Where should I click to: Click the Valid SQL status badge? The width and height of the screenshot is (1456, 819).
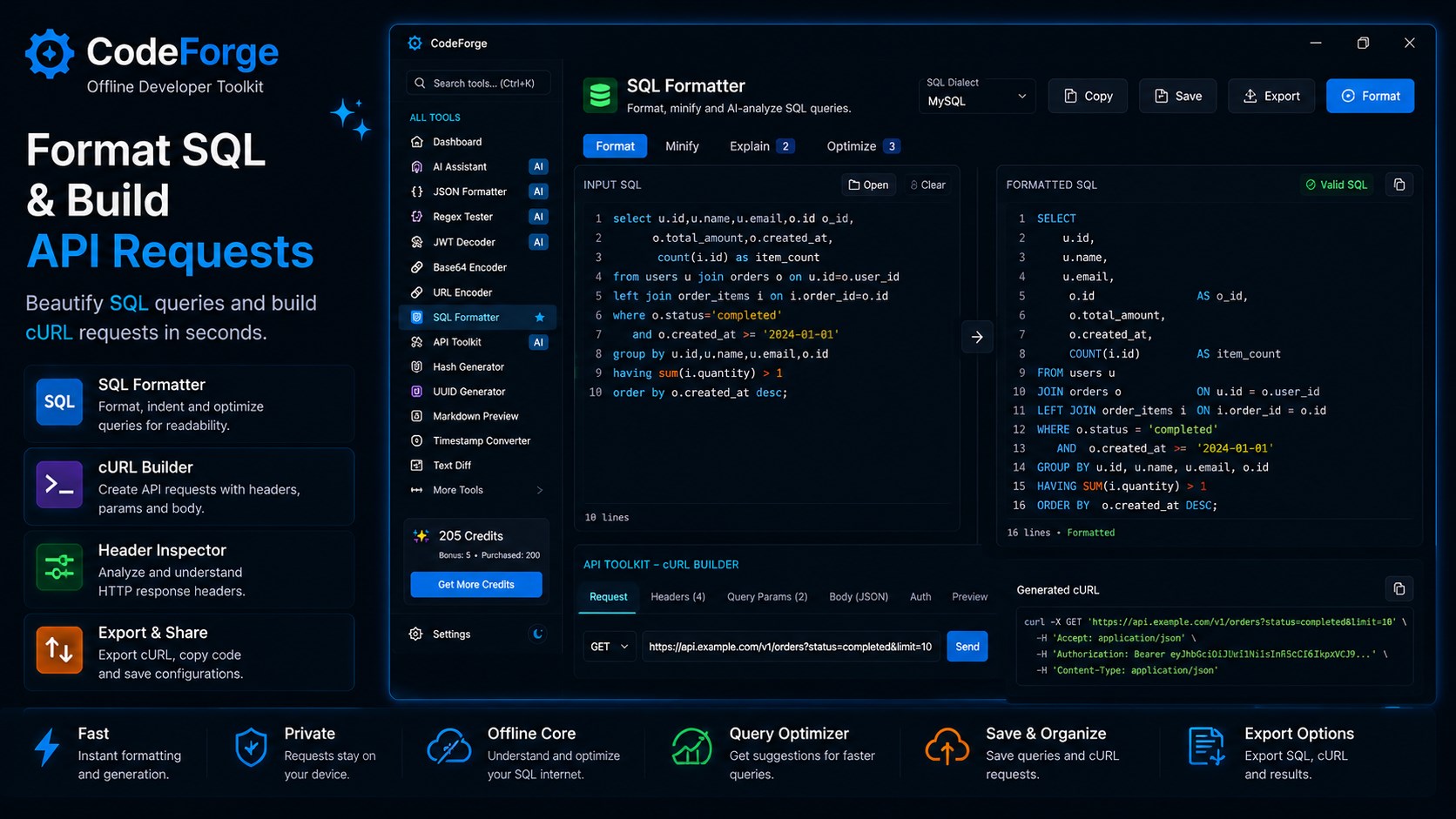pos(1336,185)
